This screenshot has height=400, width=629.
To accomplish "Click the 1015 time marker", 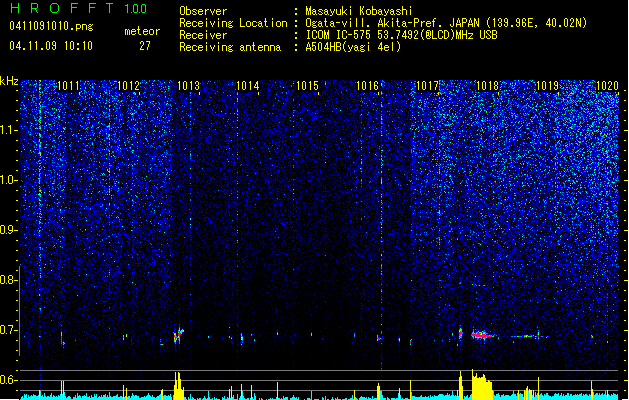I will coord(308,86).
